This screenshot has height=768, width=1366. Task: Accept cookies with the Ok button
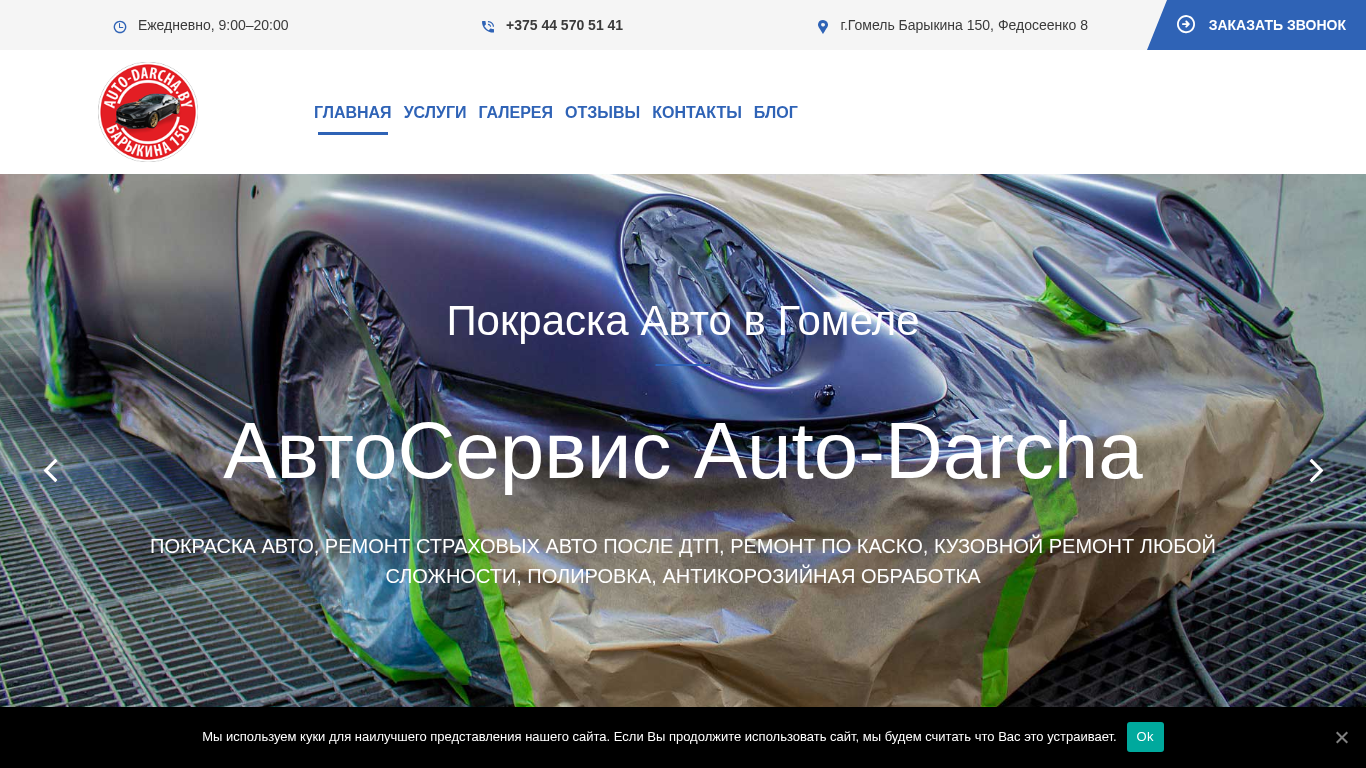tap(1145, 737)
